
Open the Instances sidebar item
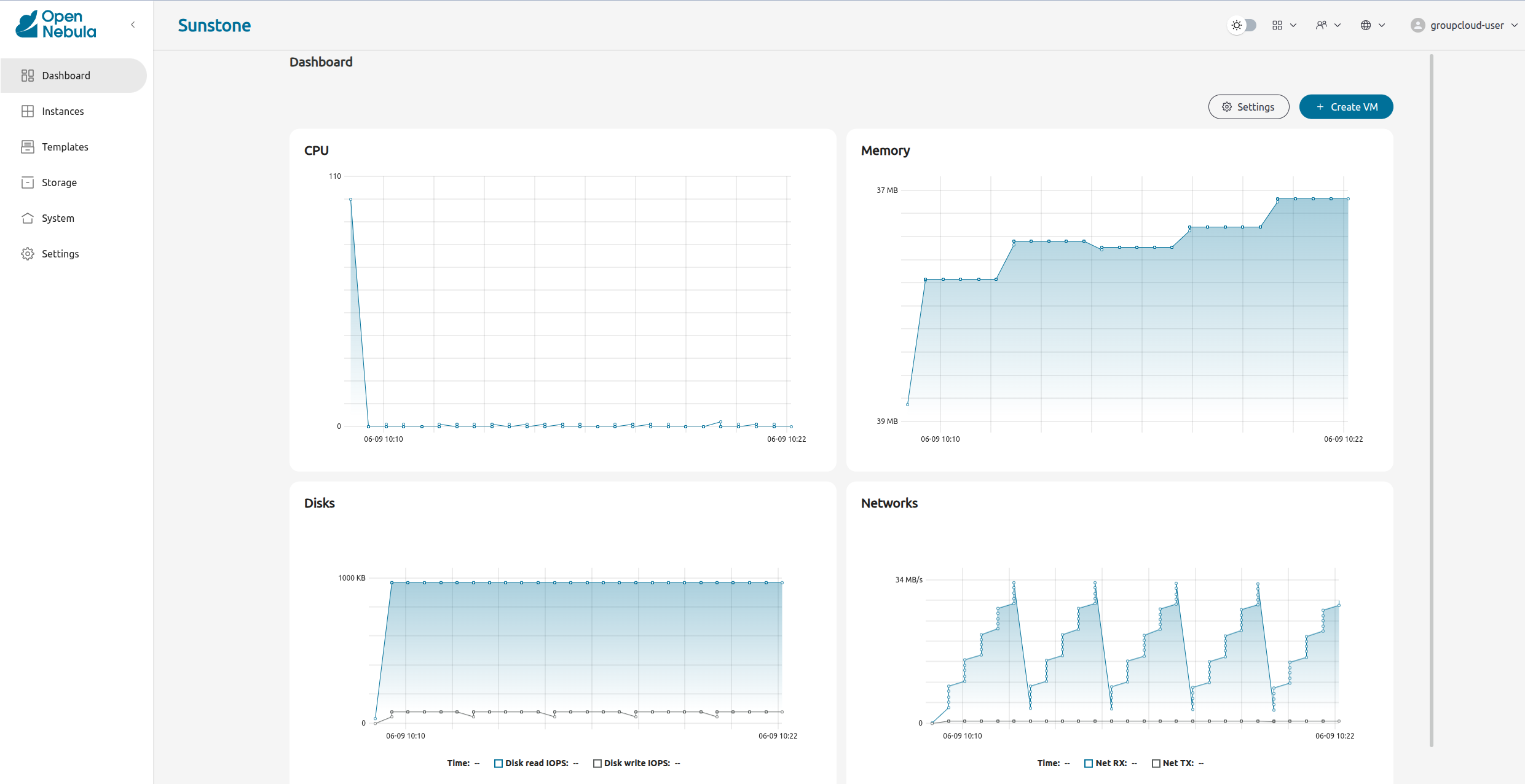pyautogui.click(x=63, y=111)
